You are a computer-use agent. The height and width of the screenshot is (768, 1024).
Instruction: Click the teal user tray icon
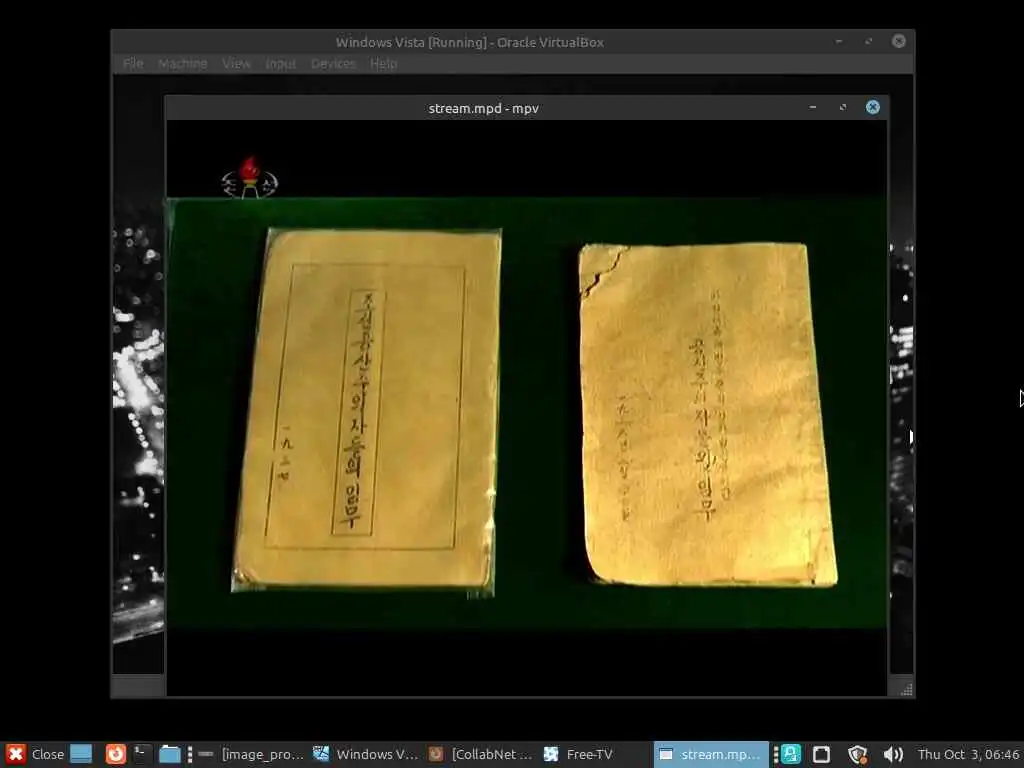[x=791, y=754]
